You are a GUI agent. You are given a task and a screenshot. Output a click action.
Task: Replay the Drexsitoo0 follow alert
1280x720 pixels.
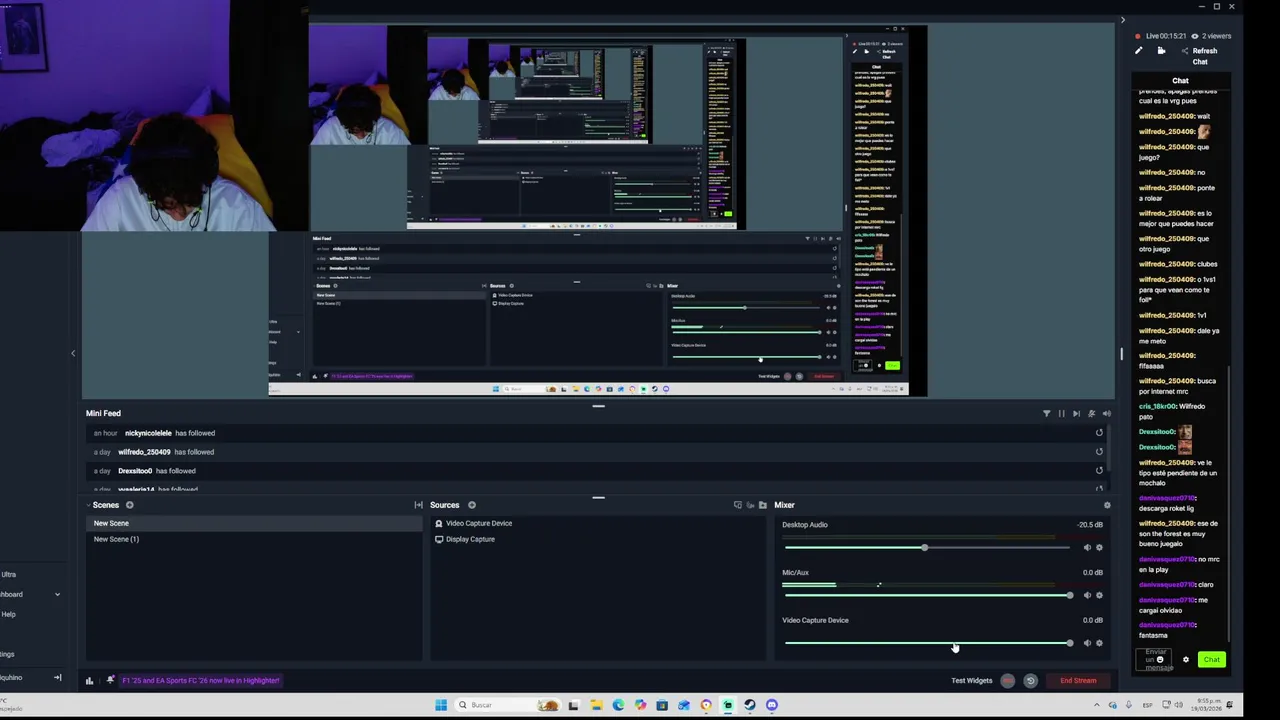pos(1099,471)
